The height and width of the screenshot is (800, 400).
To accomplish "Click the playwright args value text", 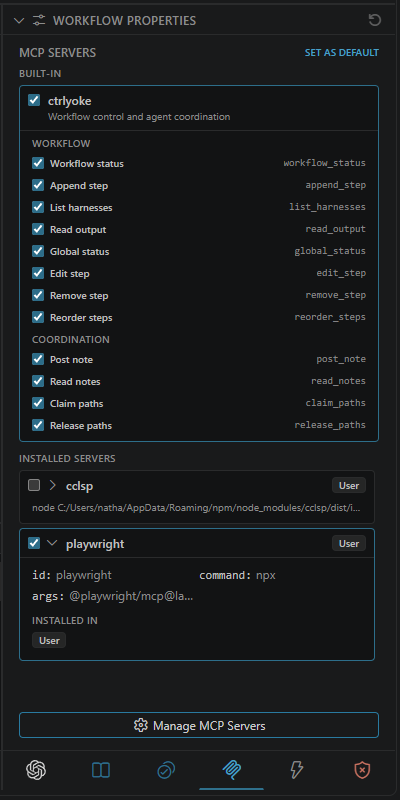I will tap(132, 596).
